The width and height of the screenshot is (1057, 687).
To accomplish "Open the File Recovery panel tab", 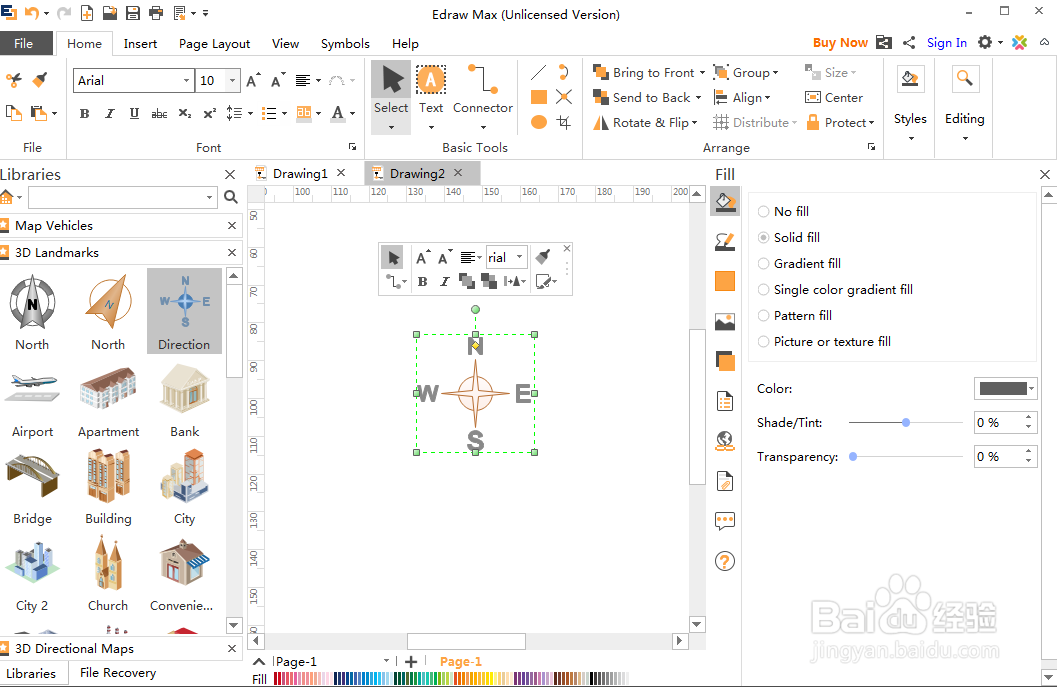I will click(x=118, y=672).
